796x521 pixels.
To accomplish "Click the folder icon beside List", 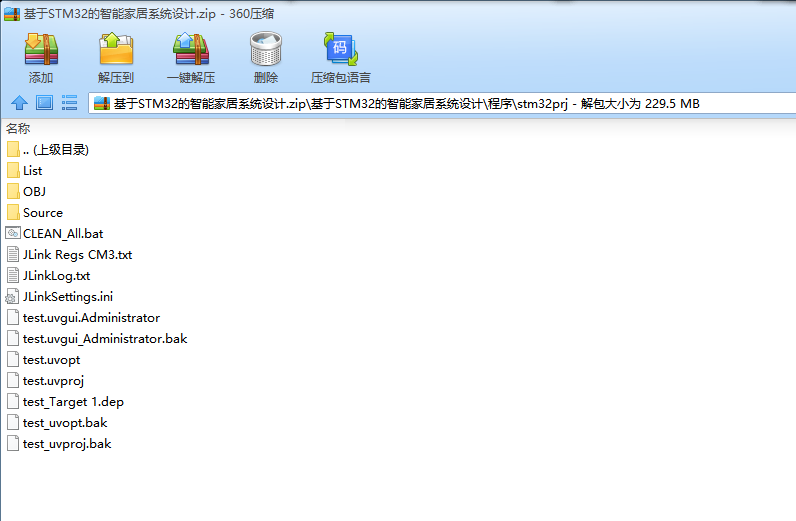I will (14, 171).
